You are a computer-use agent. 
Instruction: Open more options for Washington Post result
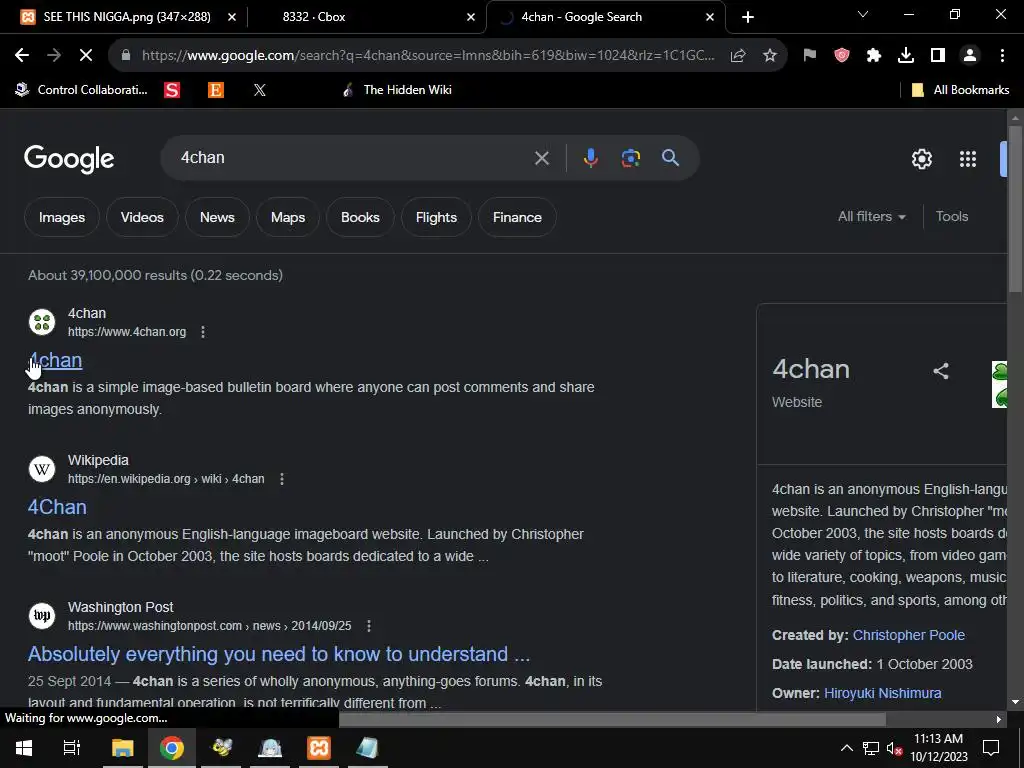pyautogui.click(x=368, y=626)
